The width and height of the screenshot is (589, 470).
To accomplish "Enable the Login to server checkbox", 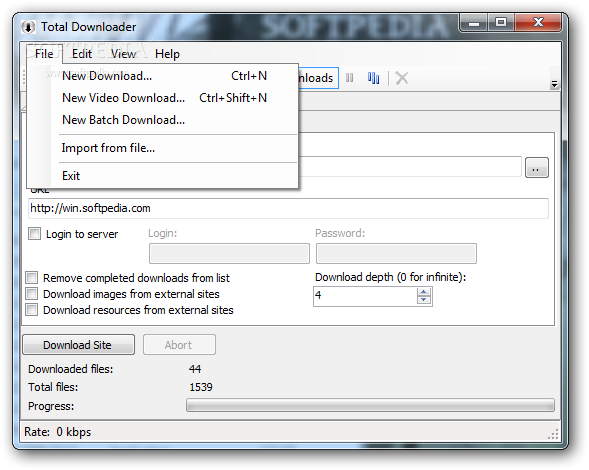I will coord(35,234).
